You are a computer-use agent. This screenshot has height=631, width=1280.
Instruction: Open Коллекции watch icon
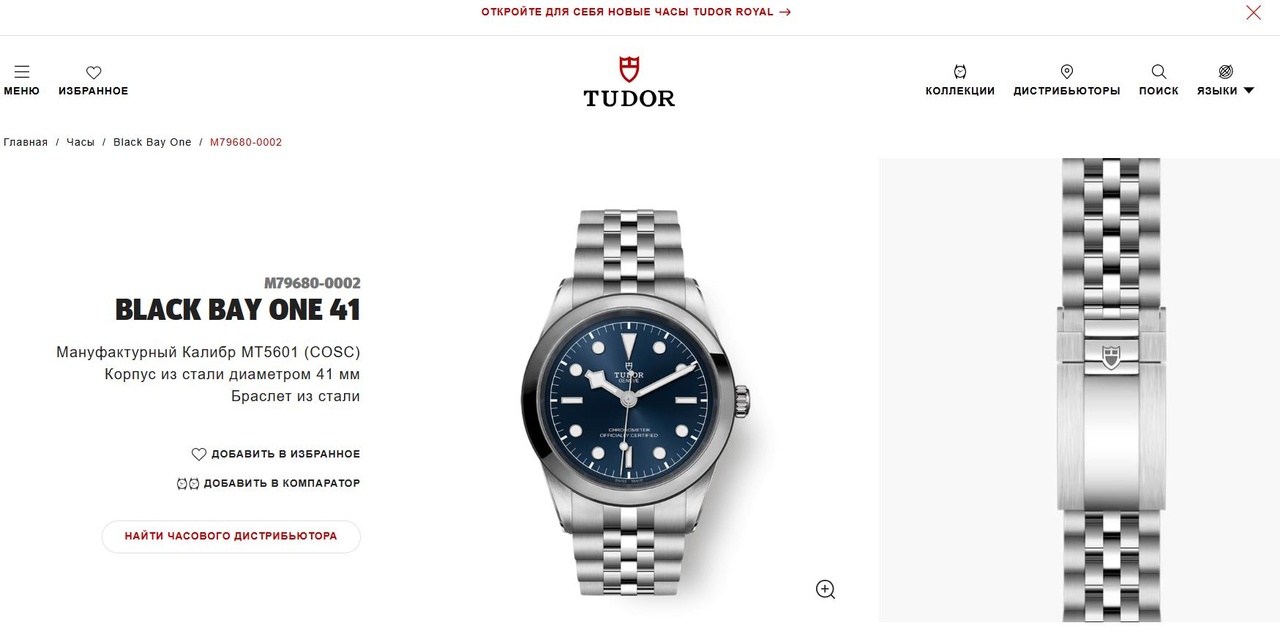point(960,72)
